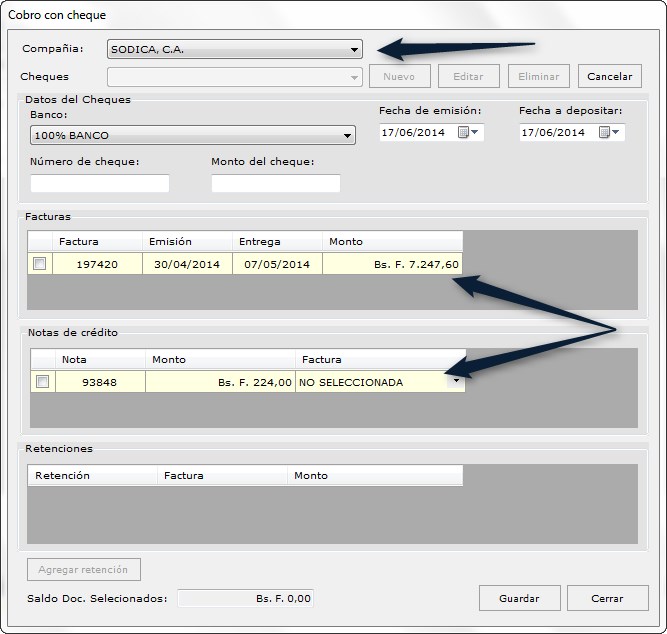Click the Fecha a depositar date value
The height and width of the screenshot is (634, 667).
(553, 132)
